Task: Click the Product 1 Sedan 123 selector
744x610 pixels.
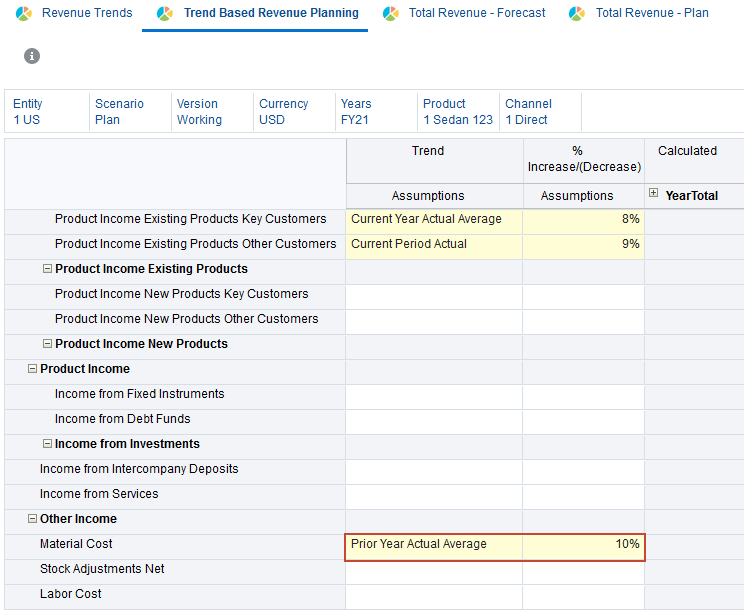Action: pos(458,112)
